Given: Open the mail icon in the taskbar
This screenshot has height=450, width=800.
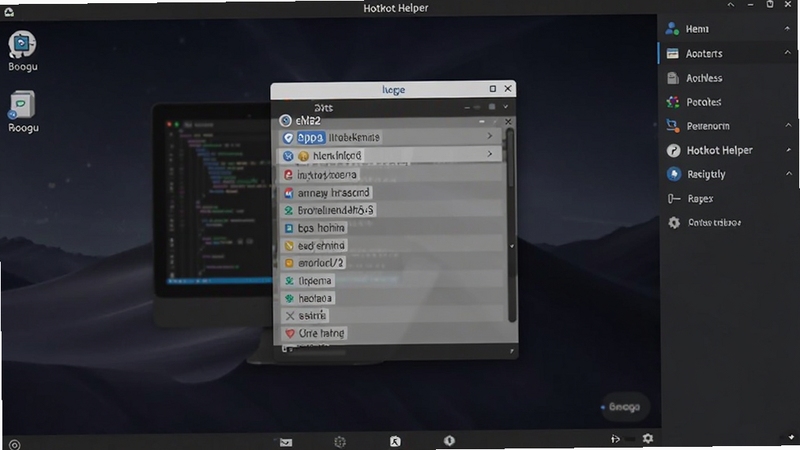Looking at the screenshot, I should pos(286,442).
